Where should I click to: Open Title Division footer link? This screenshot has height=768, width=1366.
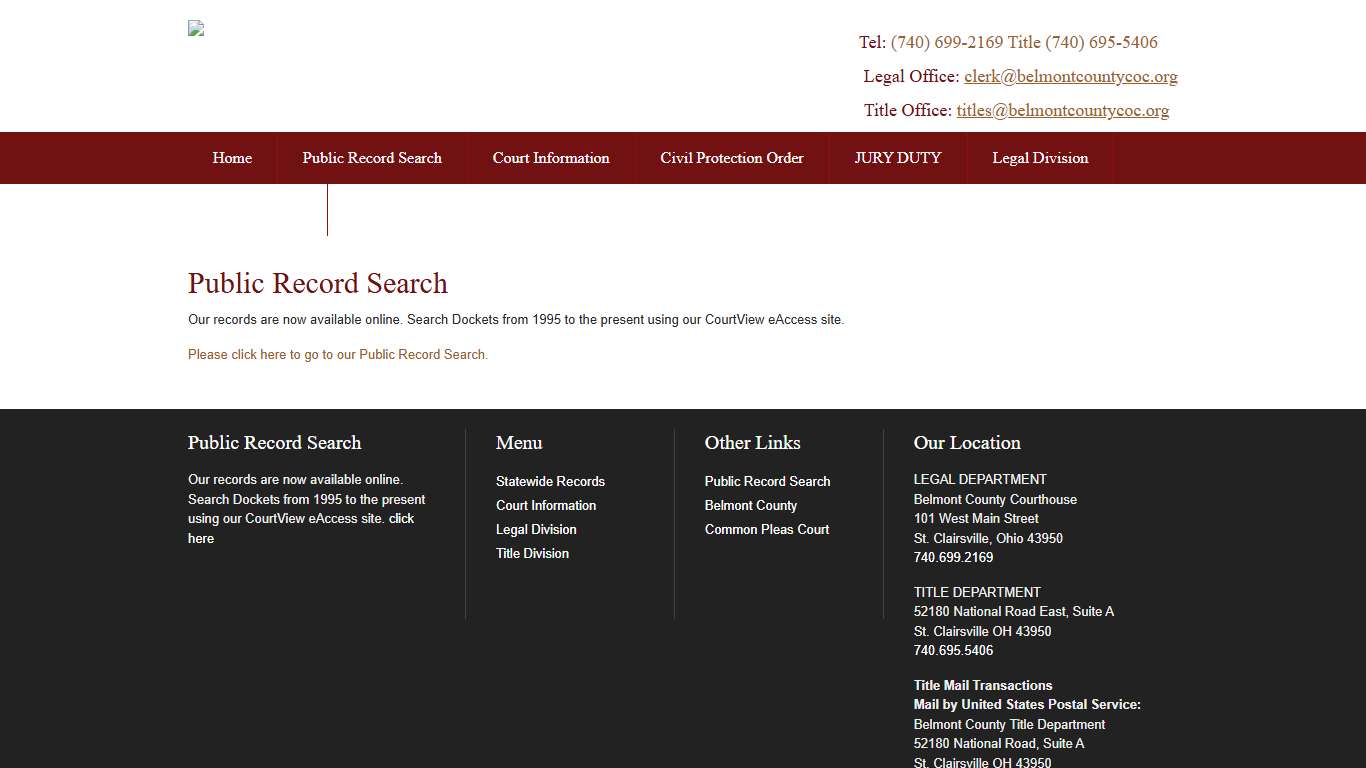coord(532,553)
